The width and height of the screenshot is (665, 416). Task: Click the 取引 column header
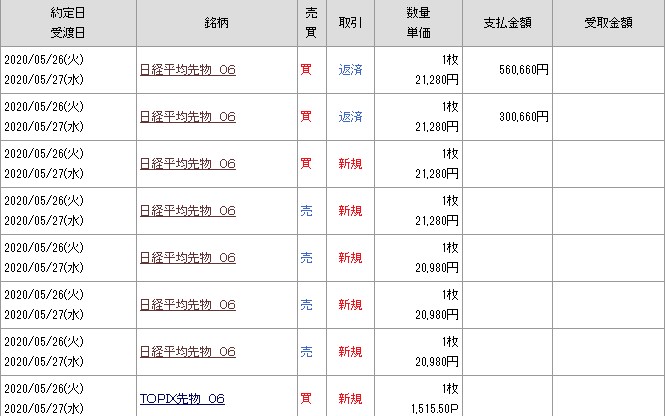(350, 21)
